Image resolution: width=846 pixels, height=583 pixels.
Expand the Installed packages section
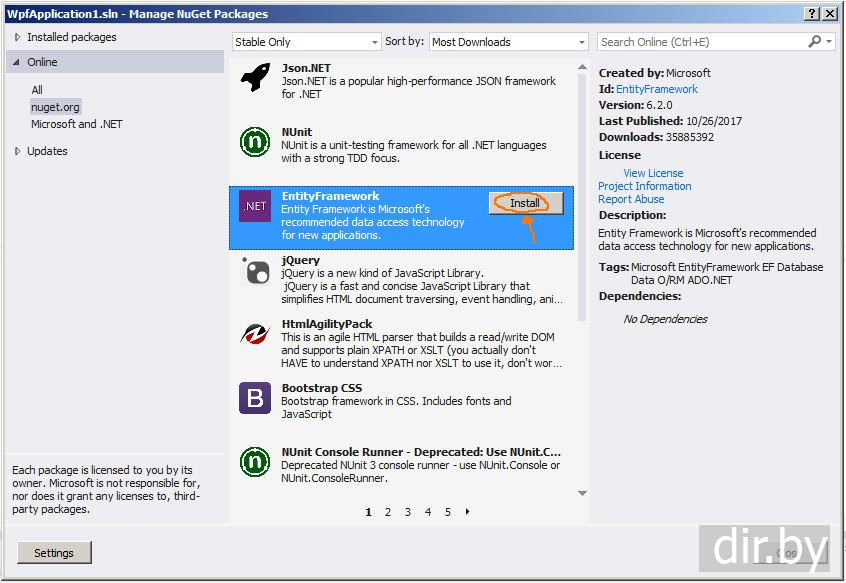17,37
